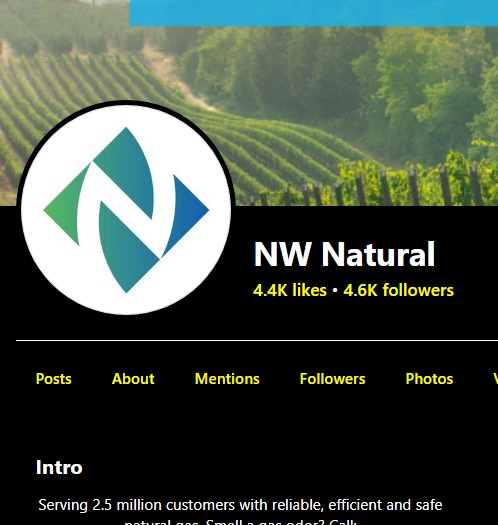Open the NW Natural profile picture logo
This screenshot has width=498, height=525.
[126, 210]
